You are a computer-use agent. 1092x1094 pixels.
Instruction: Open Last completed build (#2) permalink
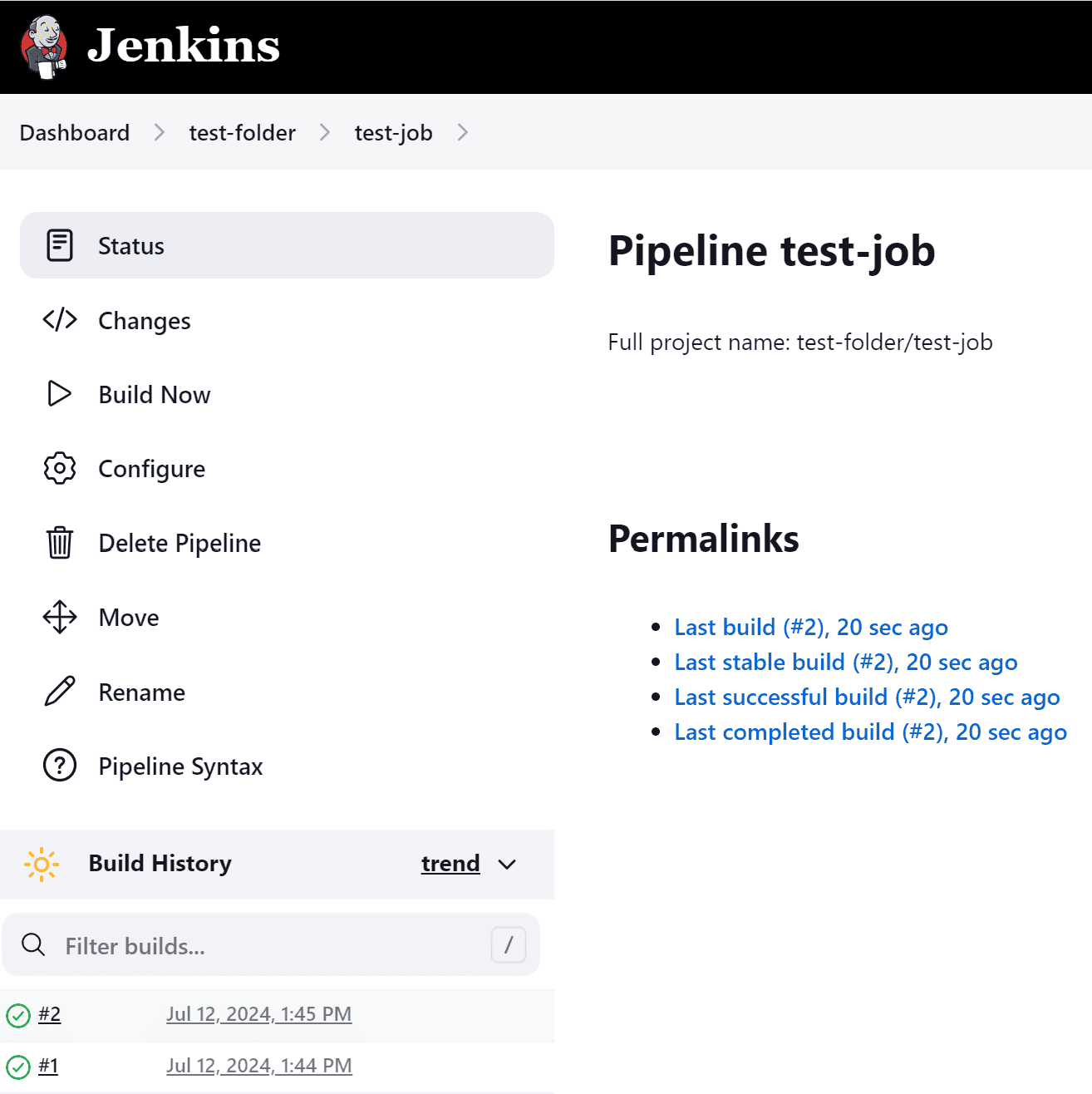(x=870, y=732)
